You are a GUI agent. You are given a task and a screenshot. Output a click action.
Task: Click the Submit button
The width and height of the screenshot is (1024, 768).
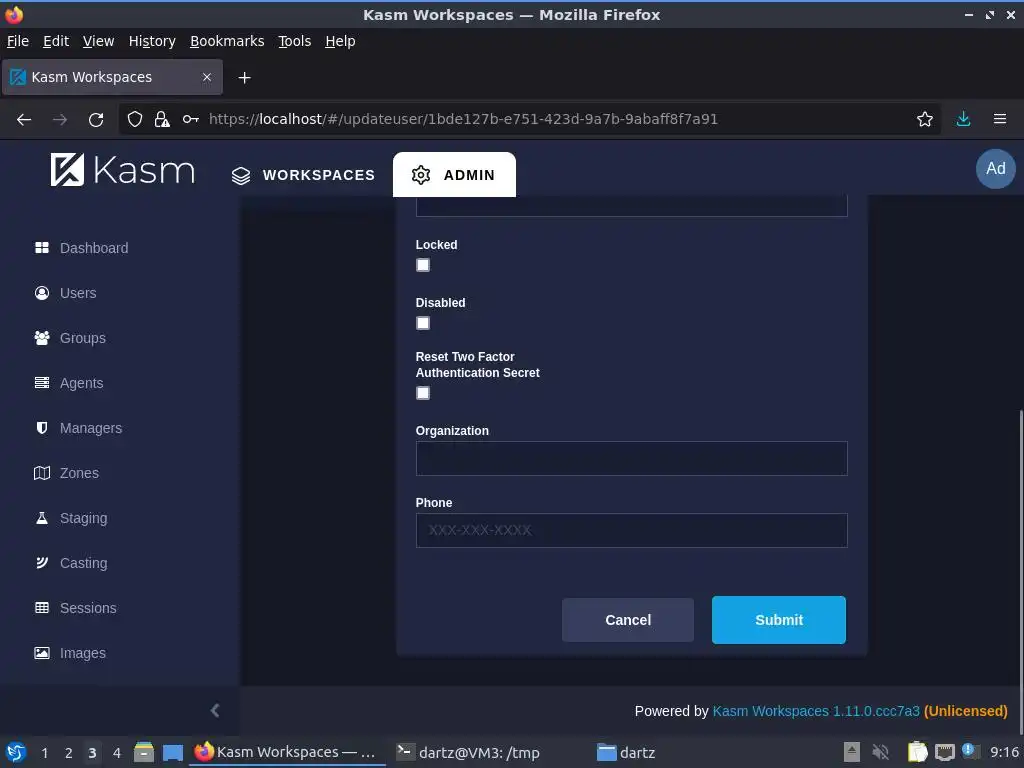click(x=778, y=620)
